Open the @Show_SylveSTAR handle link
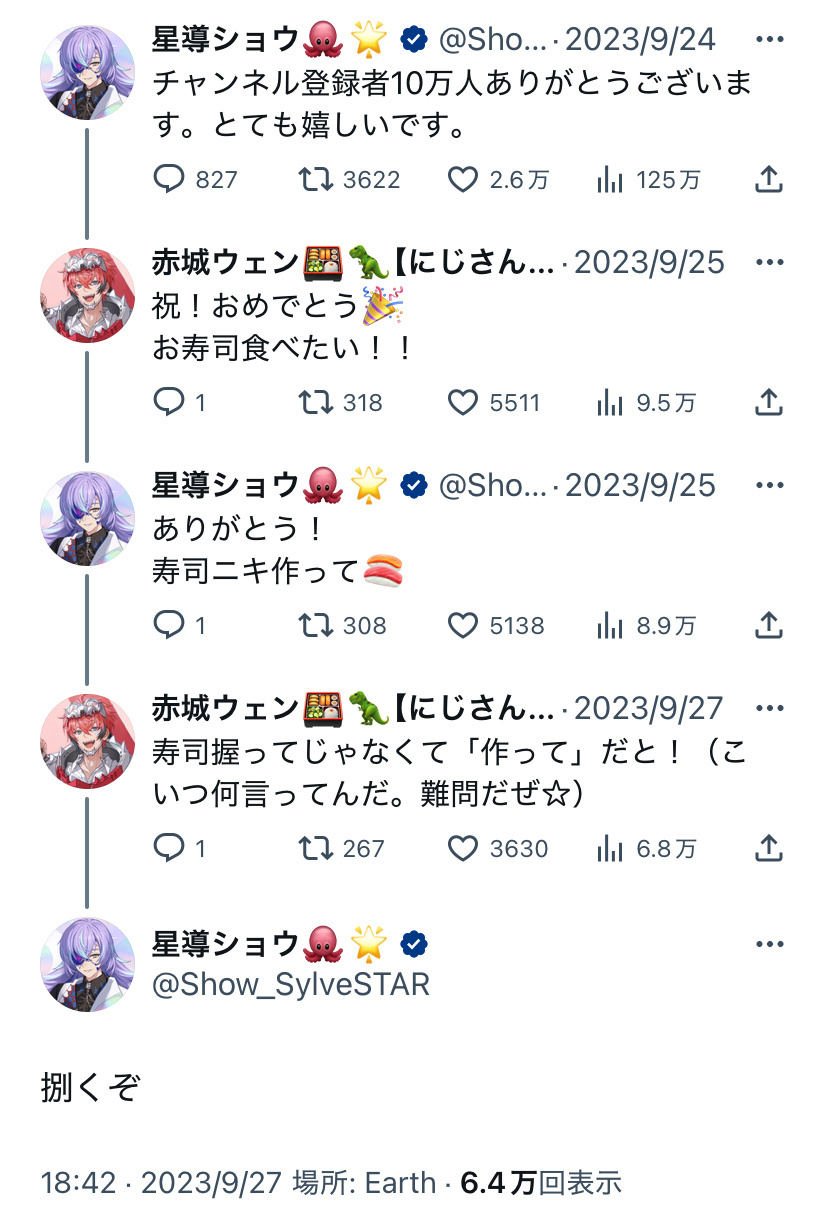 tap(291, 984)
